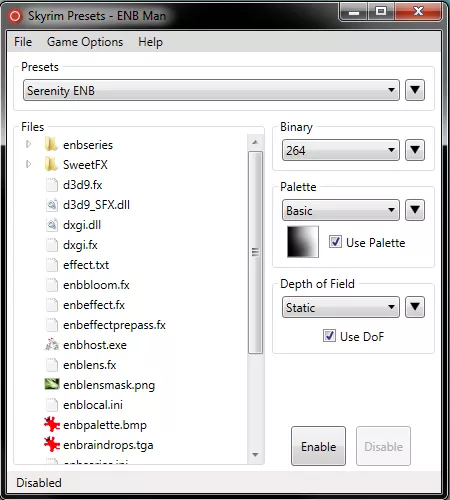Minimize the ENB Man window
The width and height of the screenshot is (450, 500).
354,12
